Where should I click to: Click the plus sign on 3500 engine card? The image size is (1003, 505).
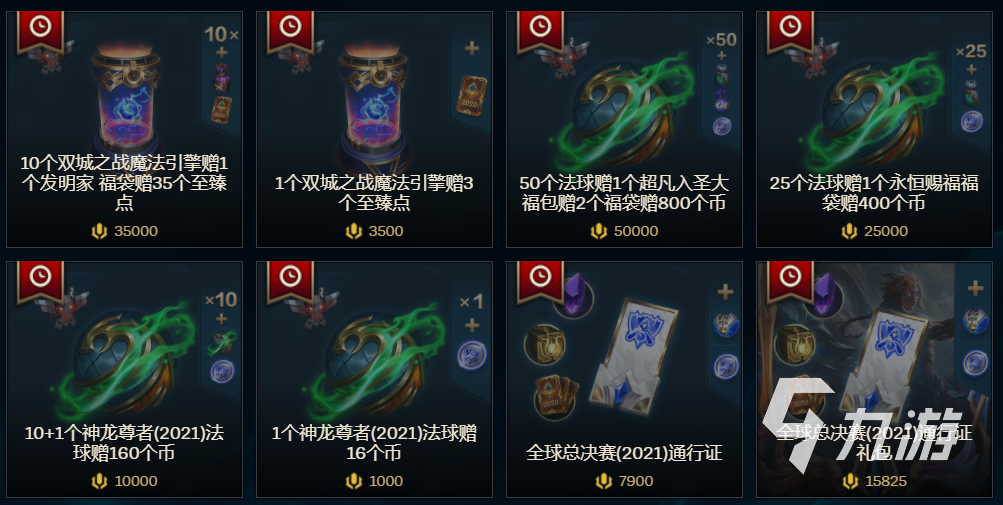point(472,48)
